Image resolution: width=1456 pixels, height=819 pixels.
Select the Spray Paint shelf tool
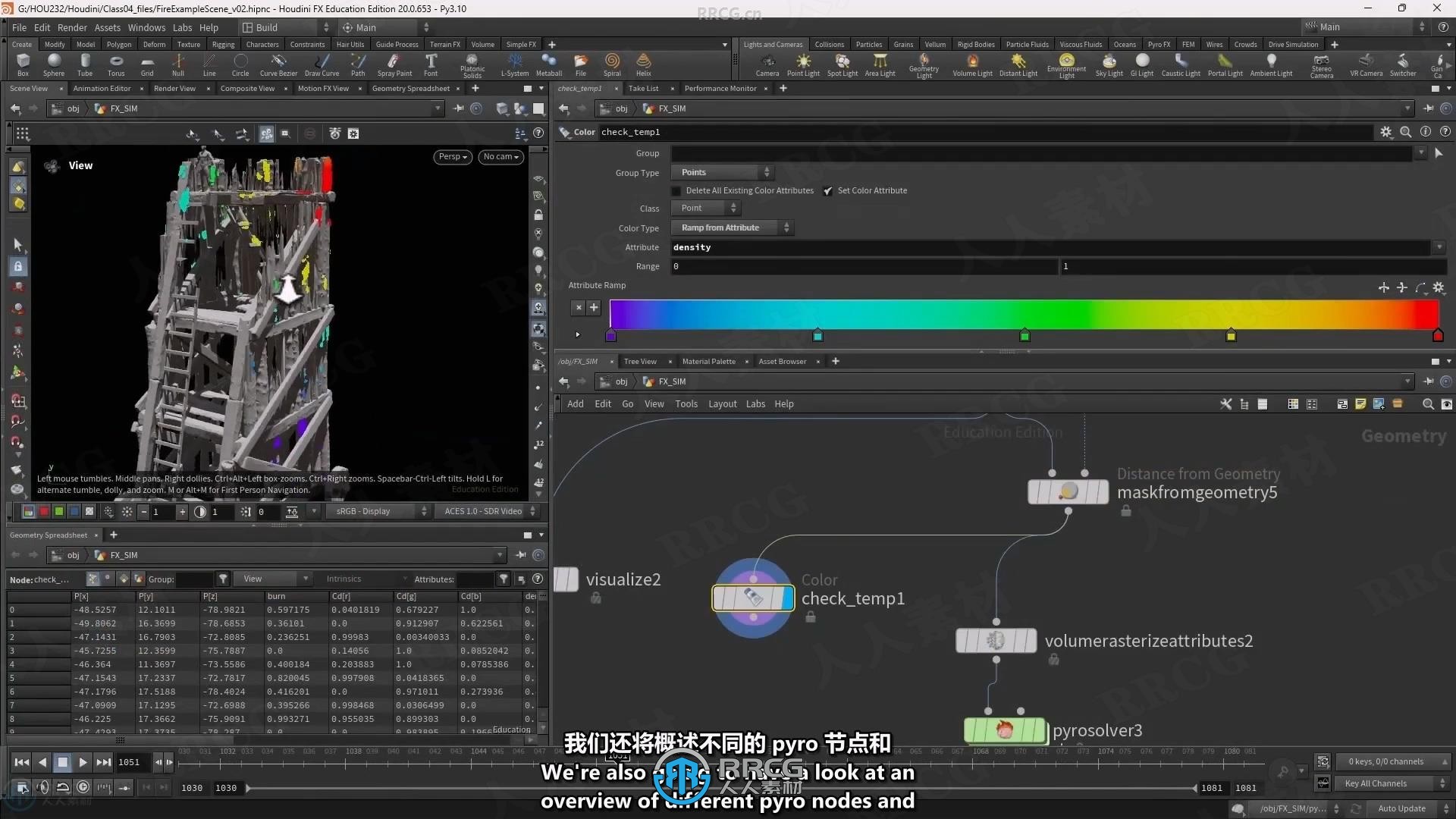tap(394, 65)
